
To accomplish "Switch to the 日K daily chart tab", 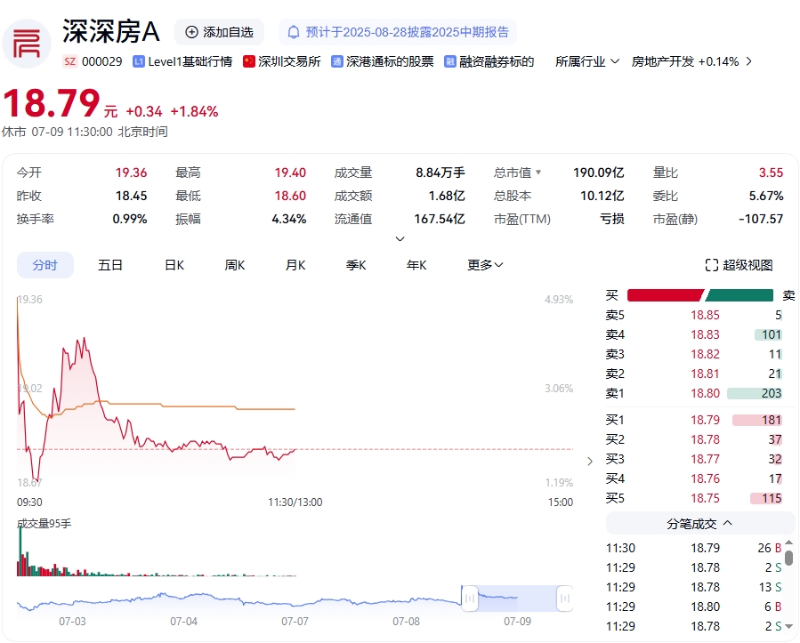I will (x=171, y=264).
